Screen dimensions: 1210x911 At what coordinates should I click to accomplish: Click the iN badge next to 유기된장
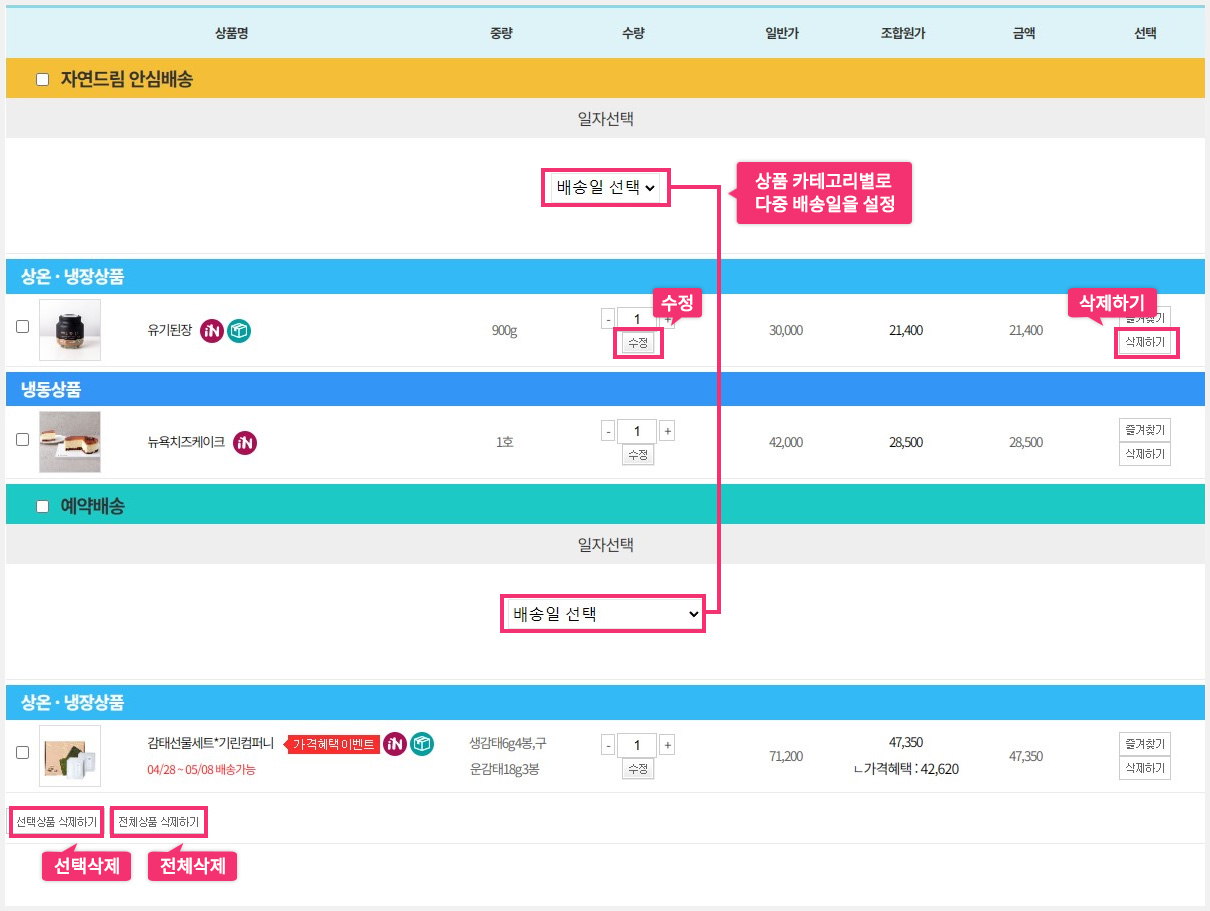(x=211, y=330)
